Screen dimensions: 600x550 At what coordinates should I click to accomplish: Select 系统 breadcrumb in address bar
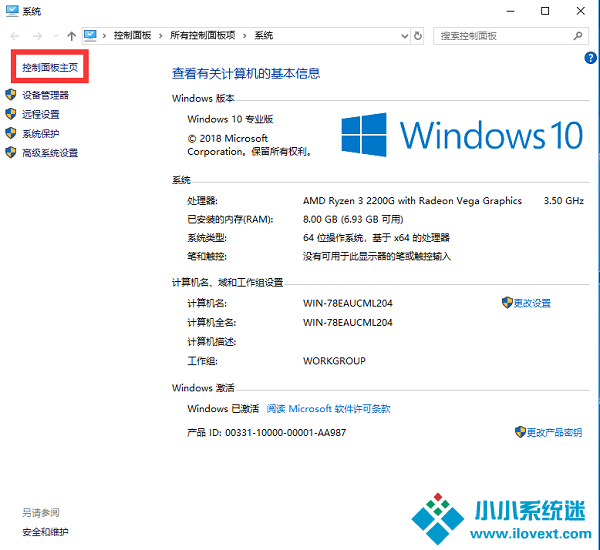pos(264,36)
